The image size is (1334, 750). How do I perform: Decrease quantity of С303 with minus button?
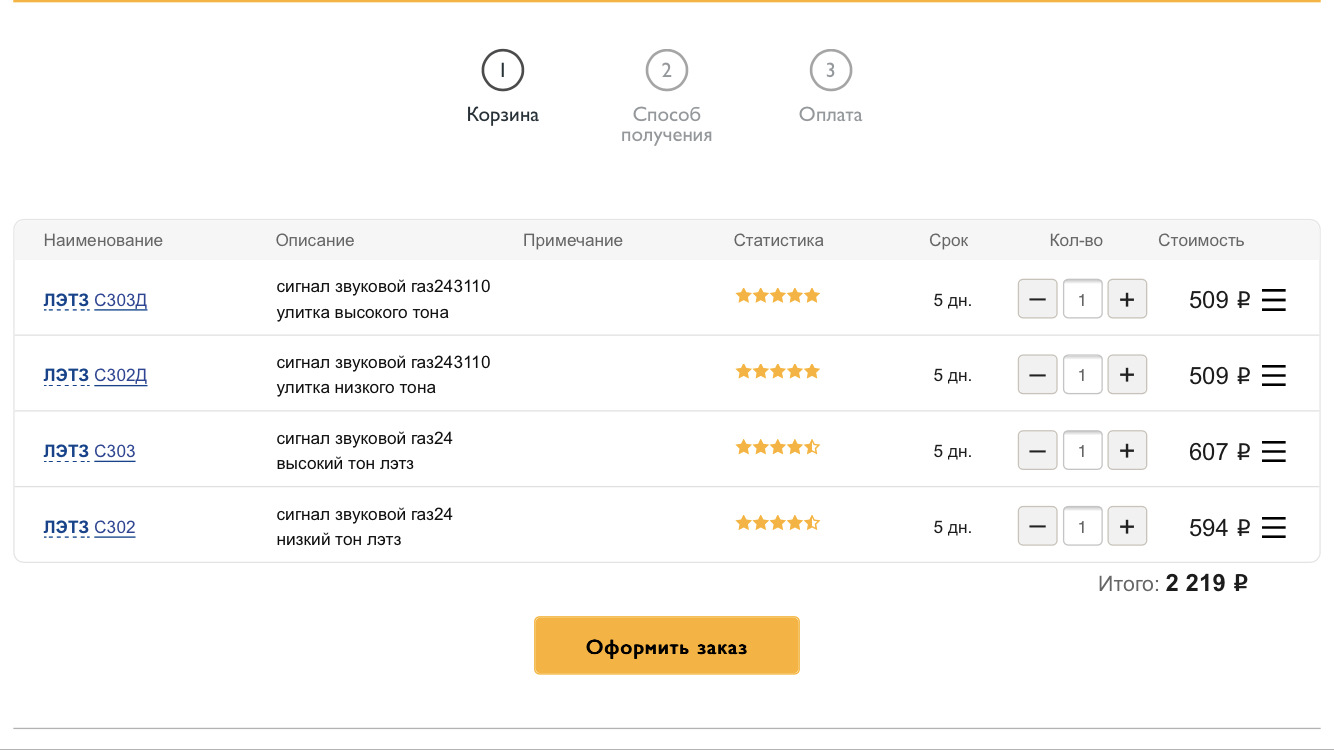point(1037,451)
